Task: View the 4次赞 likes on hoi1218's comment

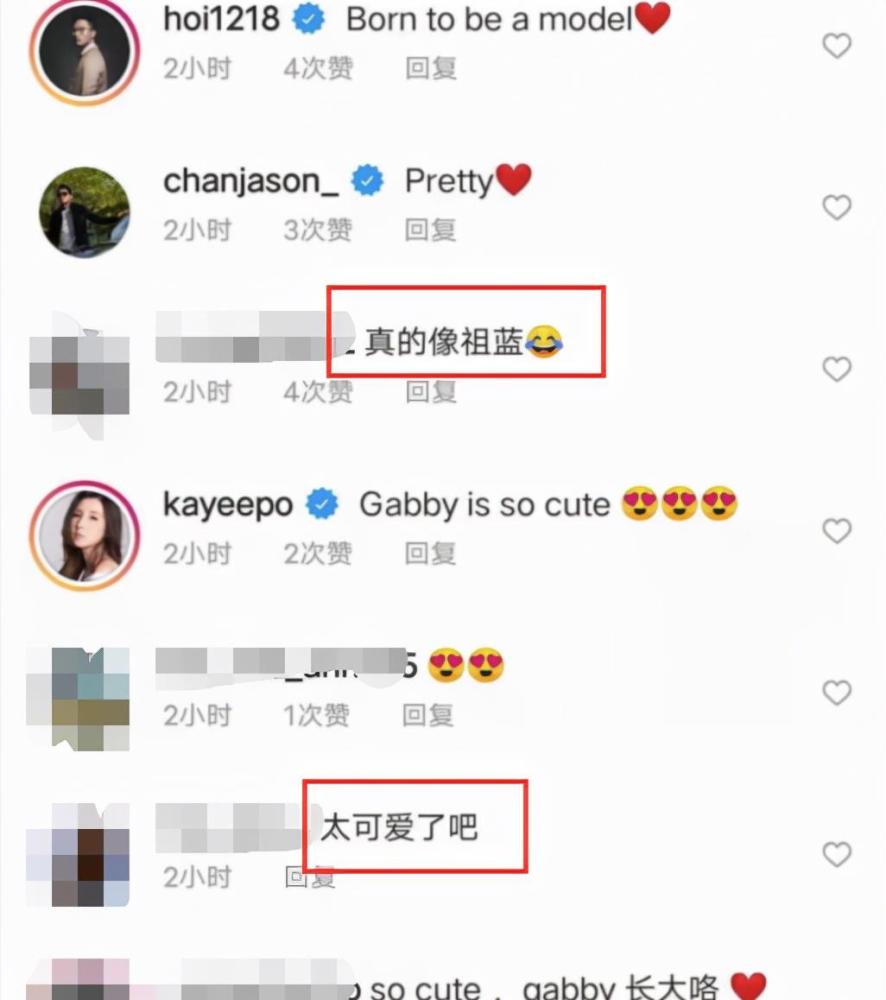Action: coord(318,68)
